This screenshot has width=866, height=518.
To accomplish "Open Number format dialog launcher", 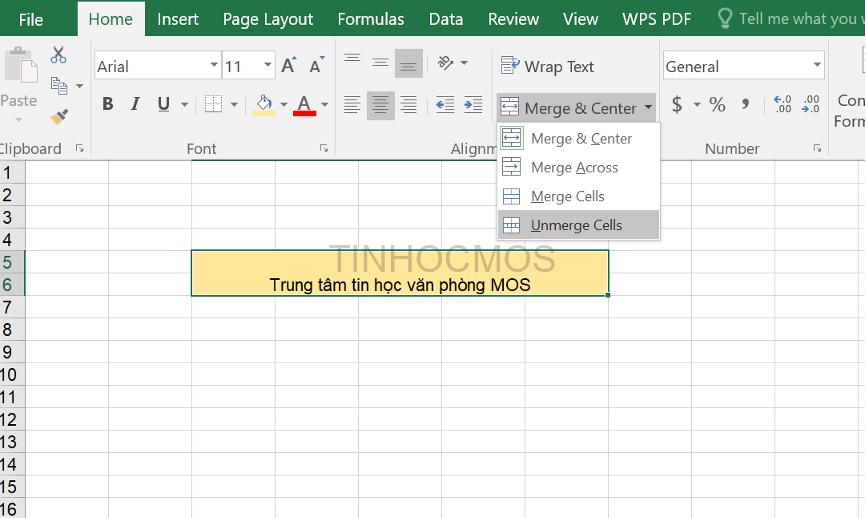I will 817,148.
